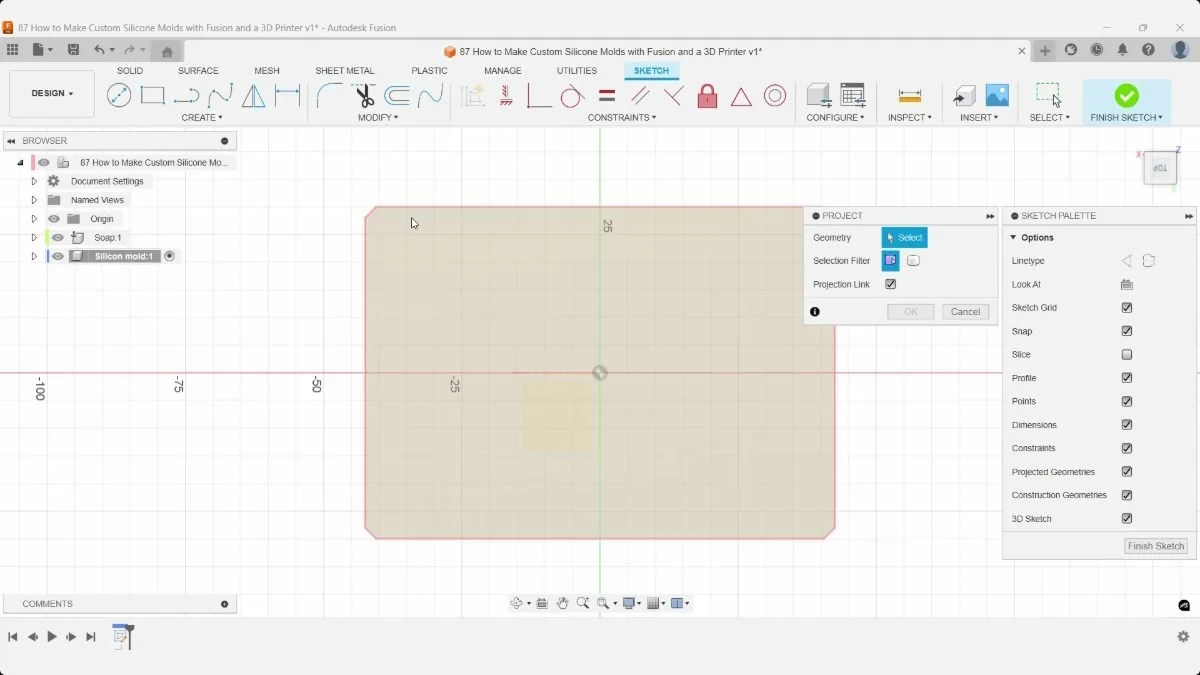
Task: Open the CREATE dropdown menu
Action: [201, 118]
